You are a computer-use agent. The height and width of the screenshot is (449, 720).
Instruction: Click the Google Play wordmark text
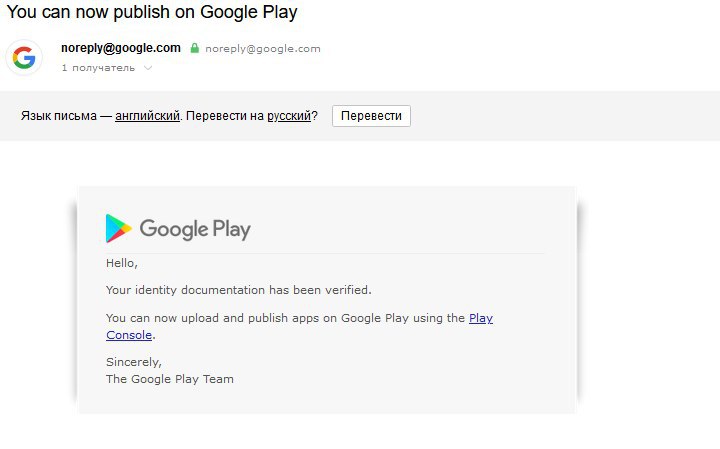pyautogui.click(x=195, y=229)
